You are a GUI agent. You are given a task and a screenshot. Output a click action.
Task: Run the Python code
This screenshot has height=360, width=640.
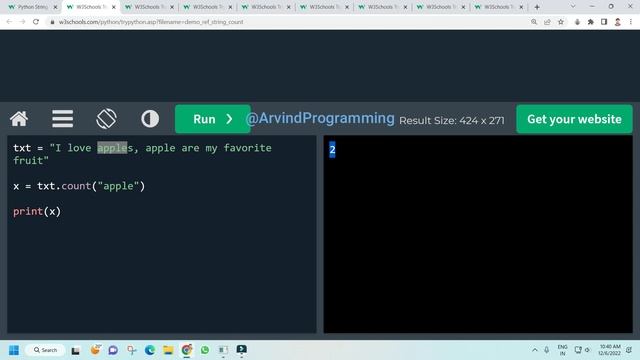pos(213,119)
